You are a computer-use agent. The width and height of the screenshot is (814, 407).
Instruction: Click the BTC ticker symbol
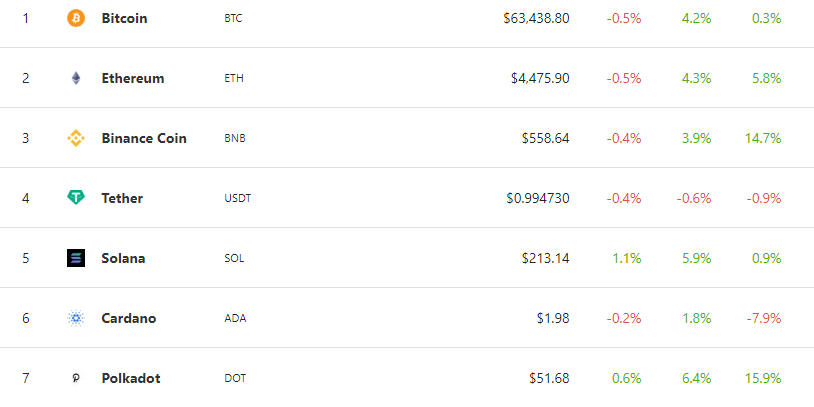234,18
